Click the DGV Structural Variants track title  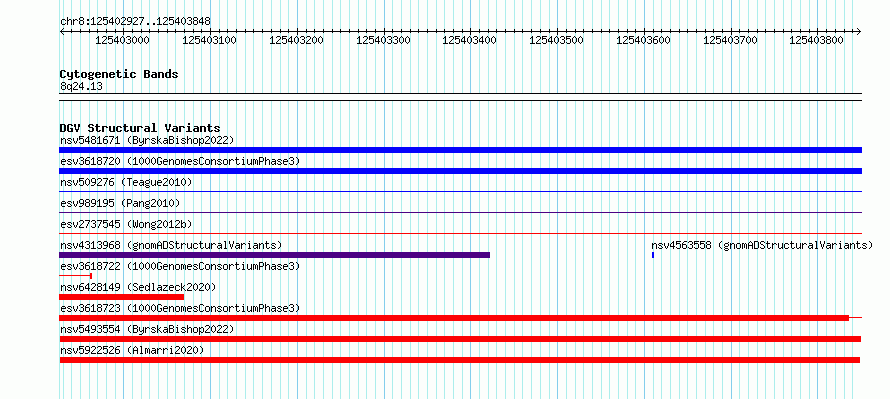[140, 128]
